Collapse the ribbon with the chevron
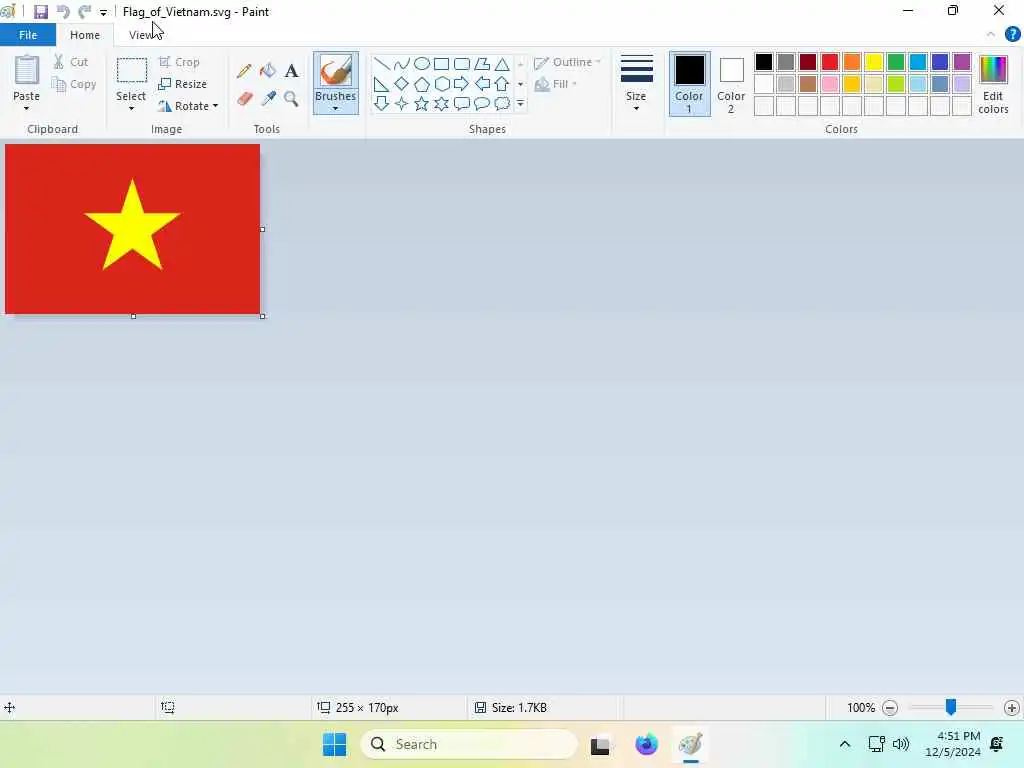The height and width of the screenshot is (768, 1024). pyautogui.click(x=991, y=35)
